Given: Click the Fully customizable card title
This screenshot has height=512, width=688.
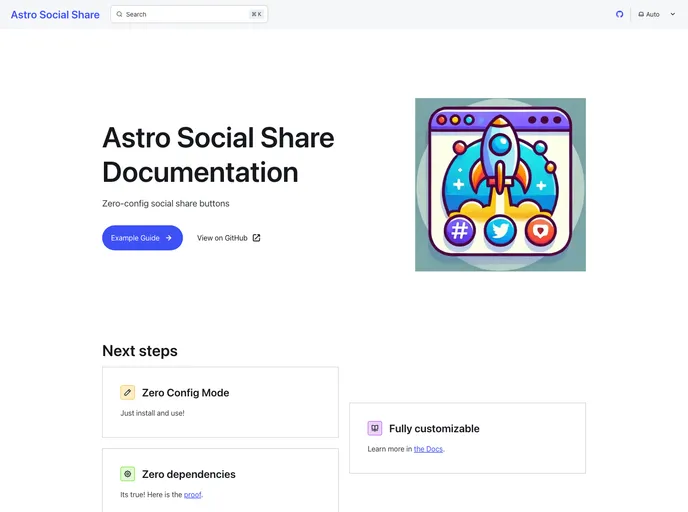Looking at the screenshot, I should [x=434, y=429].
